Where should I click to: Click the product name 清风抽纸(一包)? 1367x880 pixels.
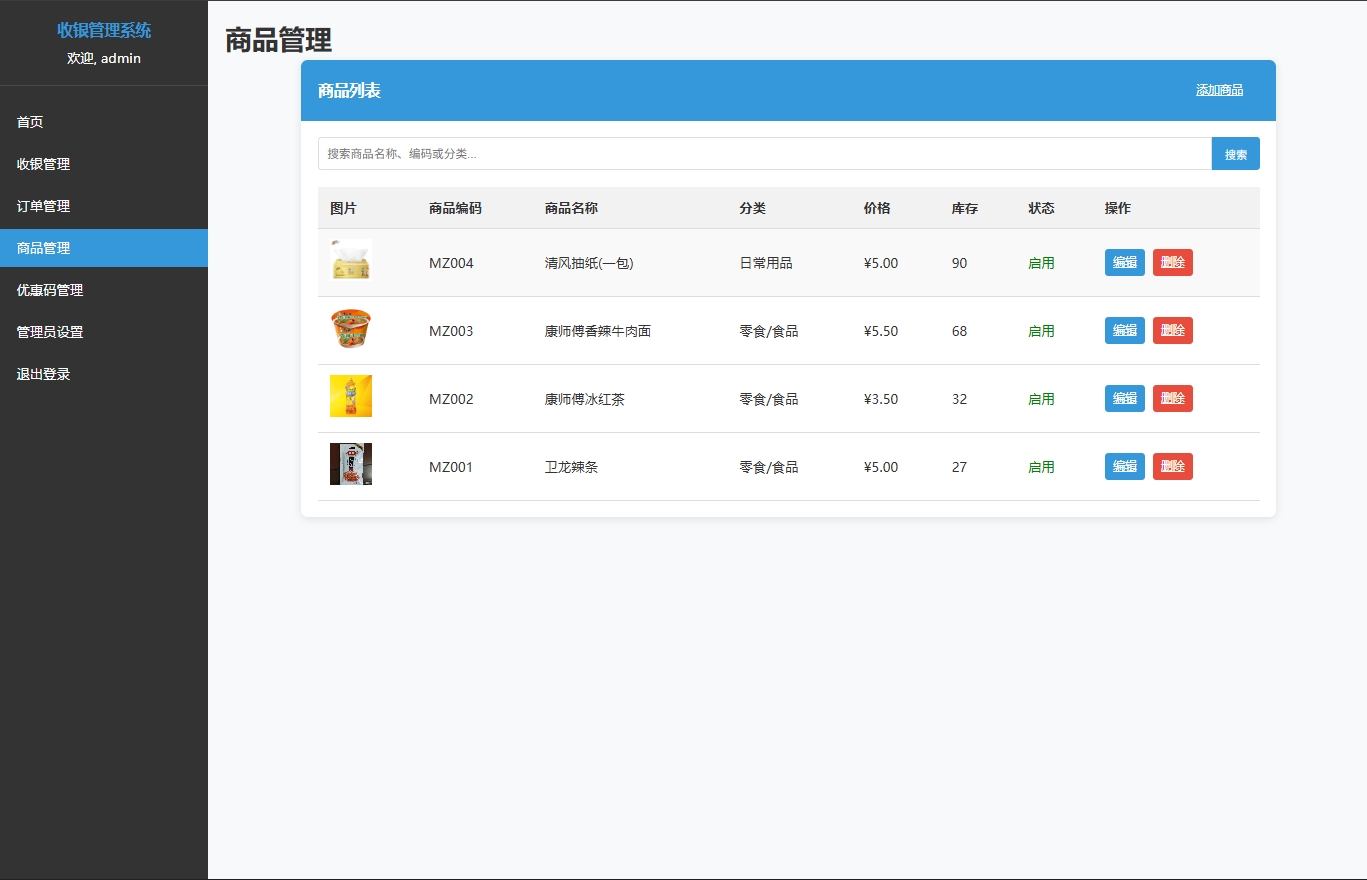[589, 263]
